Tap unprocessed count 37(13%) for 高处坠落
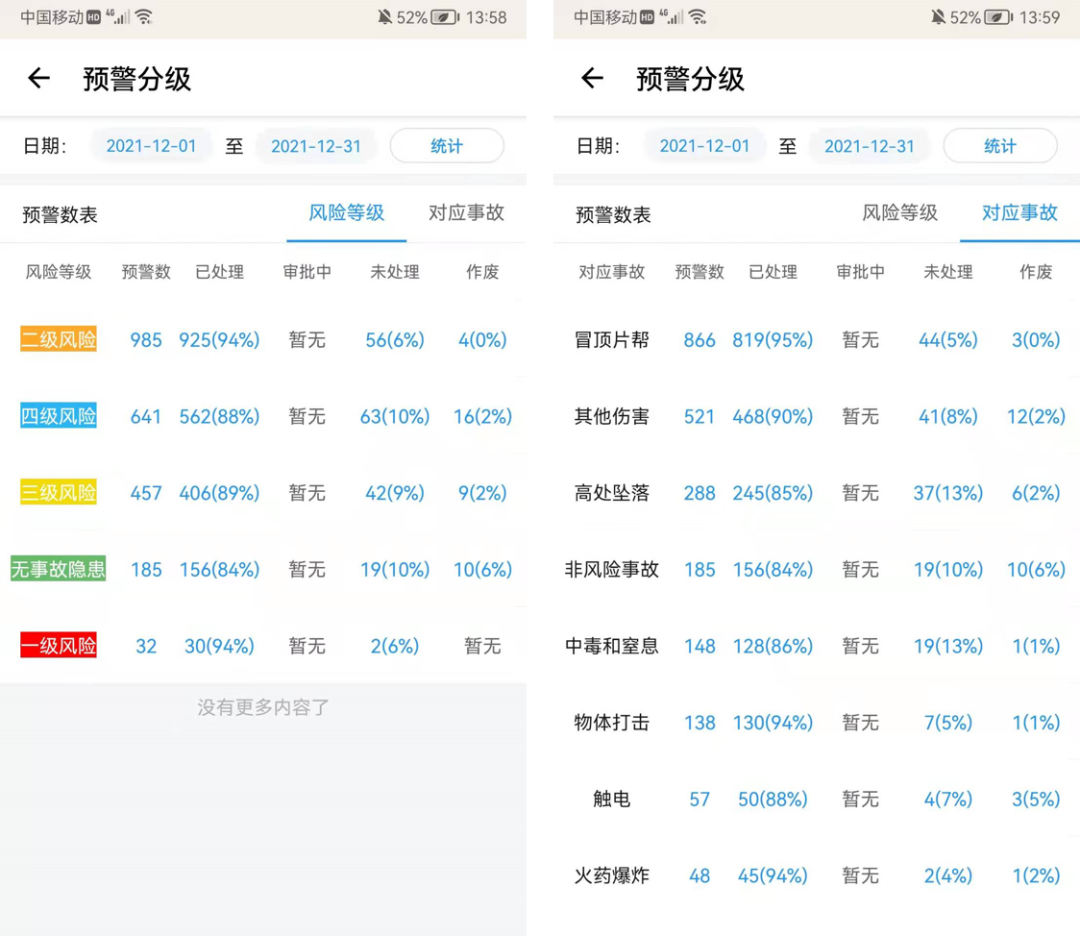Screen dimensions: 1080x936 (x=948, y=493)
